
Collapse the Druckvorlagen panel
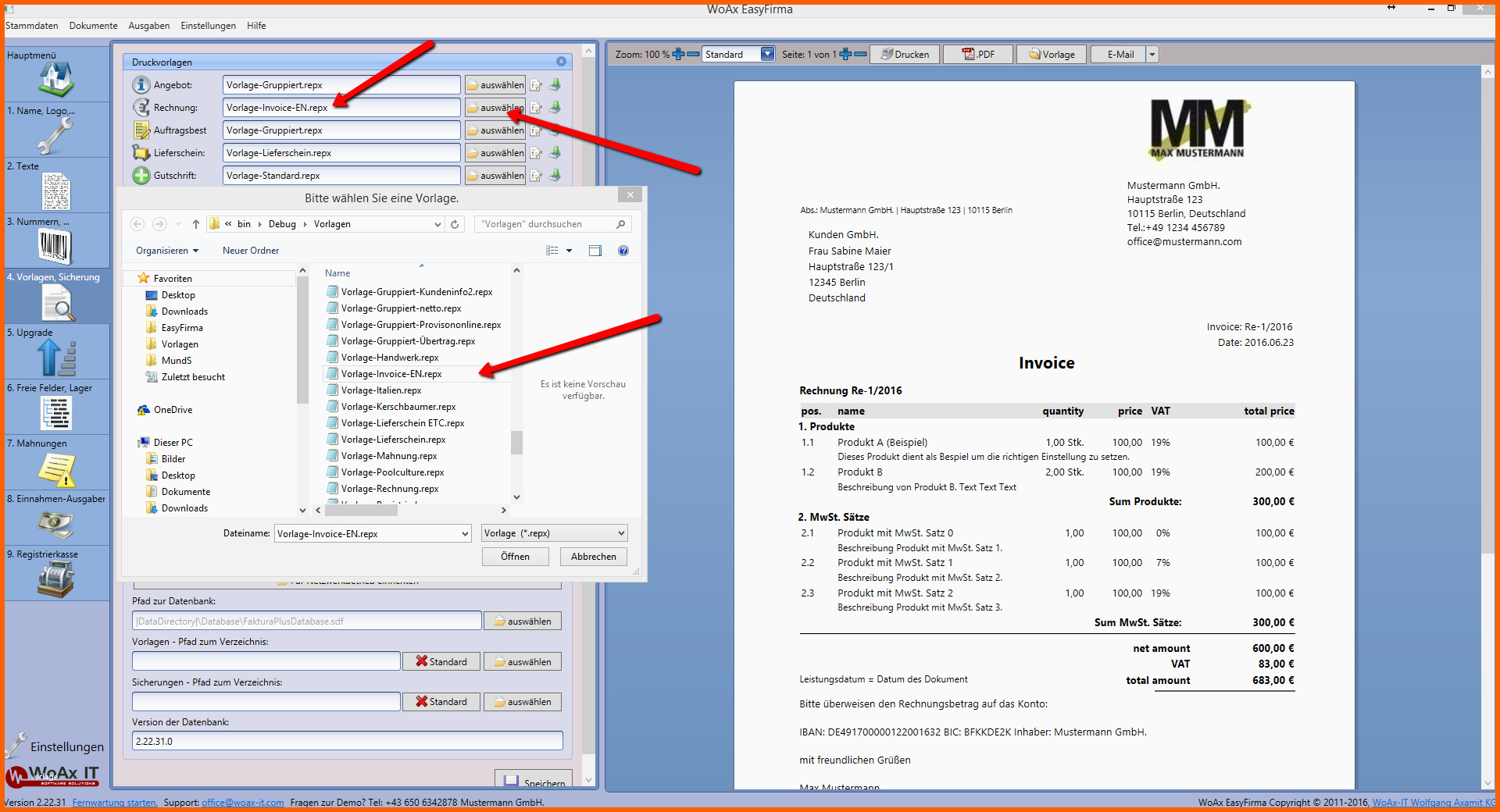tap(561, 62)
